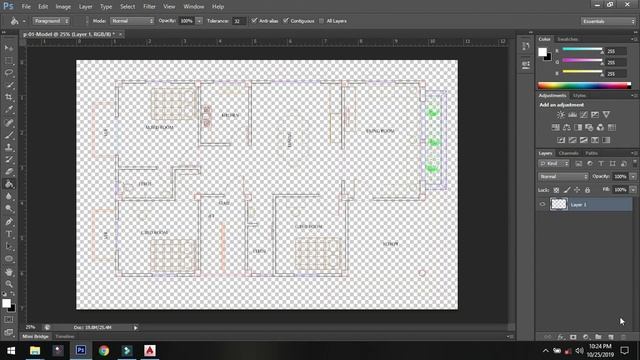Toggle lock all for layer
Viewport: 640px width, 360px height.
point(587,190)
